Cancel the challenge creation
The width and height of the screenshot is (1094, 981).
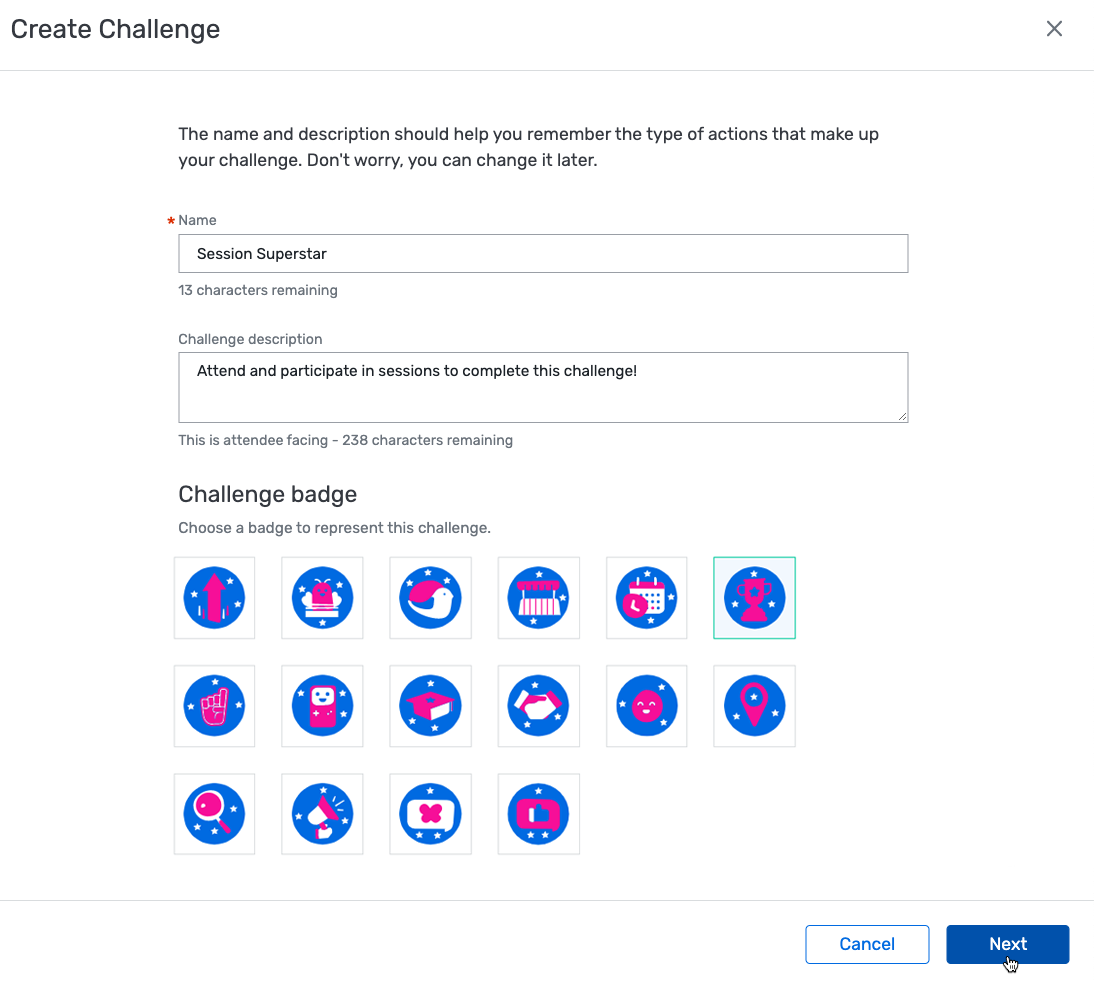(x=867, y=944)
